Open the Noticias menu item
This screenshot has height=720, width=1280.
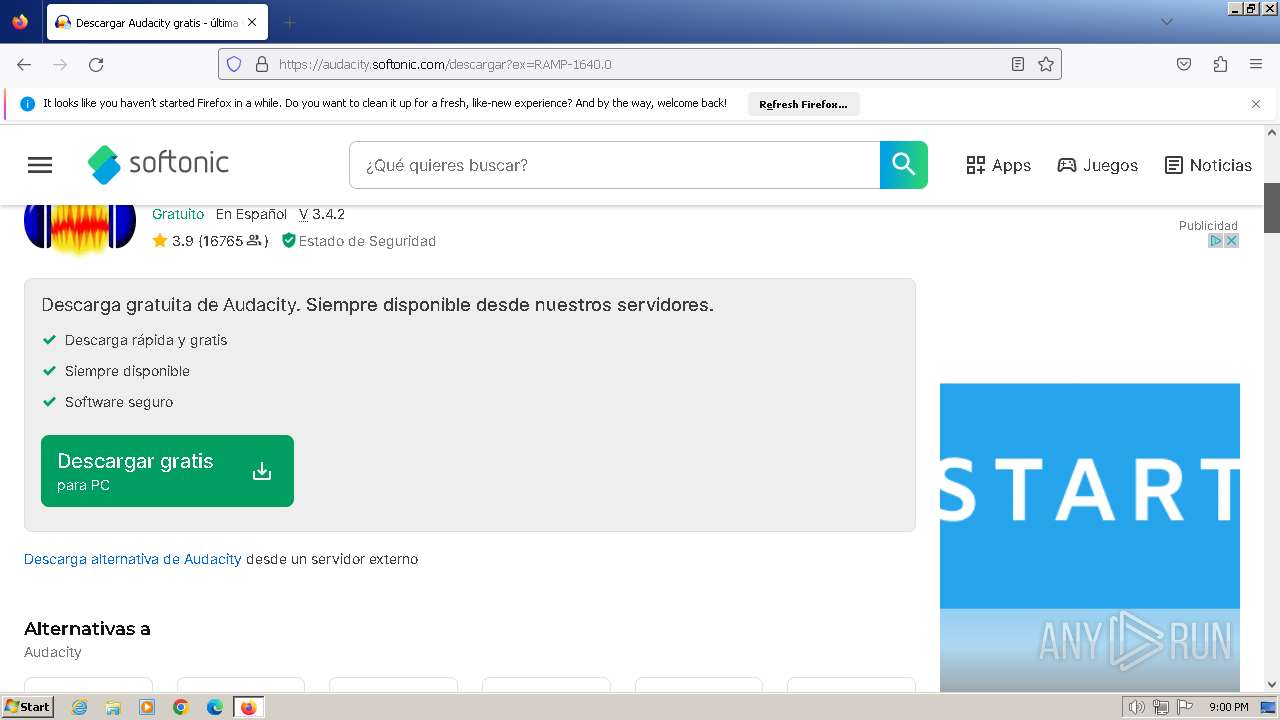tap(1208, 165)
